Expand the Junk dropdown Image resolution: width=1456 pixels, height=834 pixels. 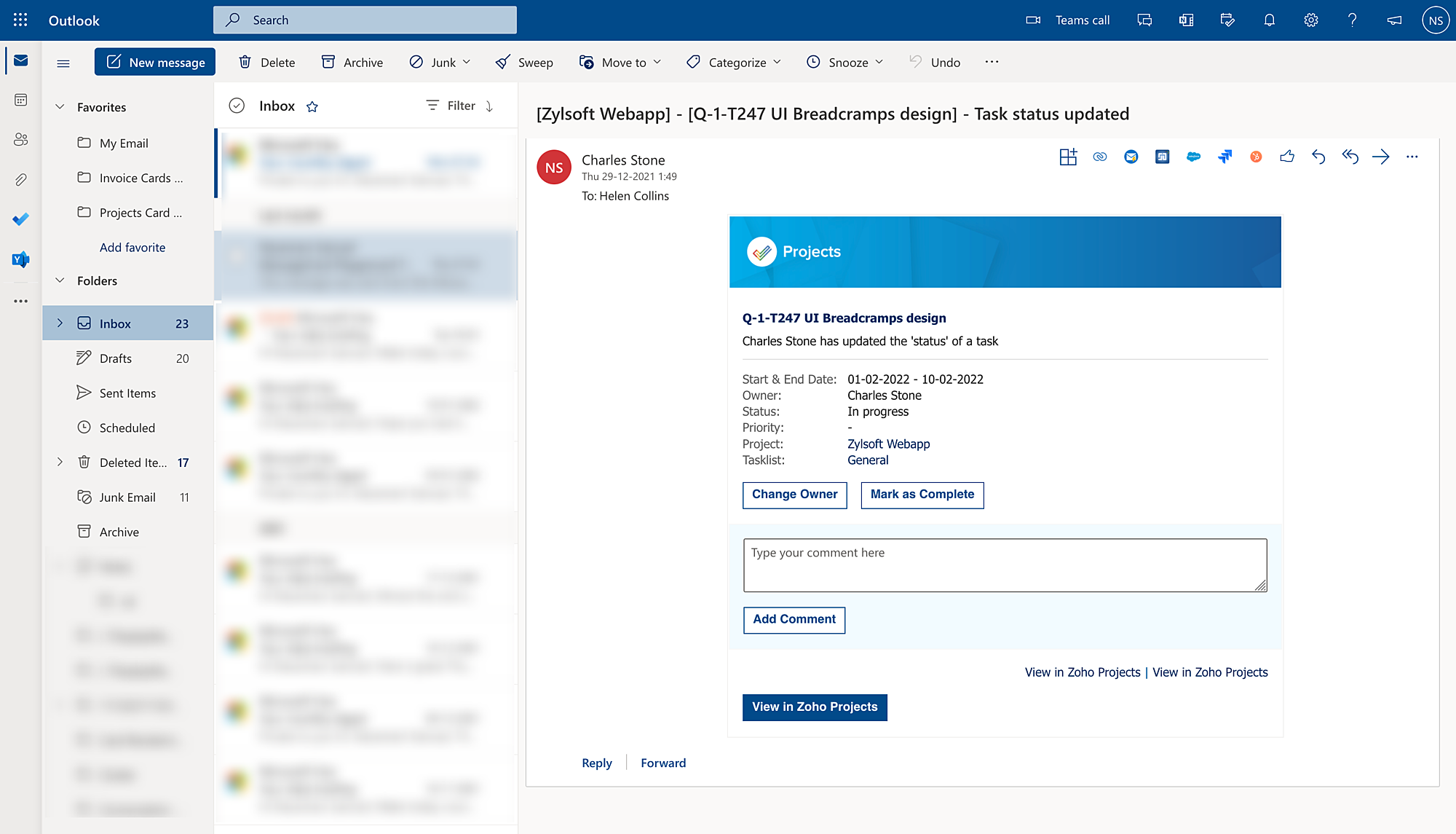pos(467,62)
